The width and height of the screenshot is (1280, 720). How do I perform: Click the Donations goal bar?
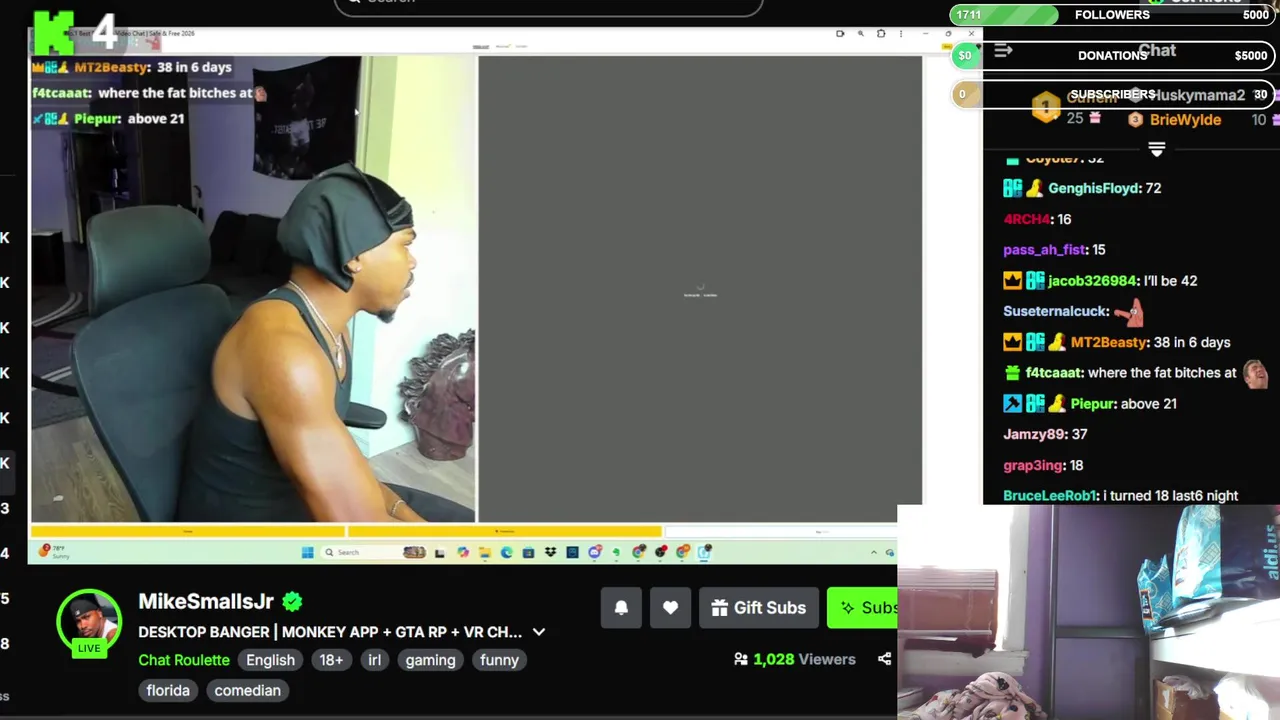coord(1112,55)
